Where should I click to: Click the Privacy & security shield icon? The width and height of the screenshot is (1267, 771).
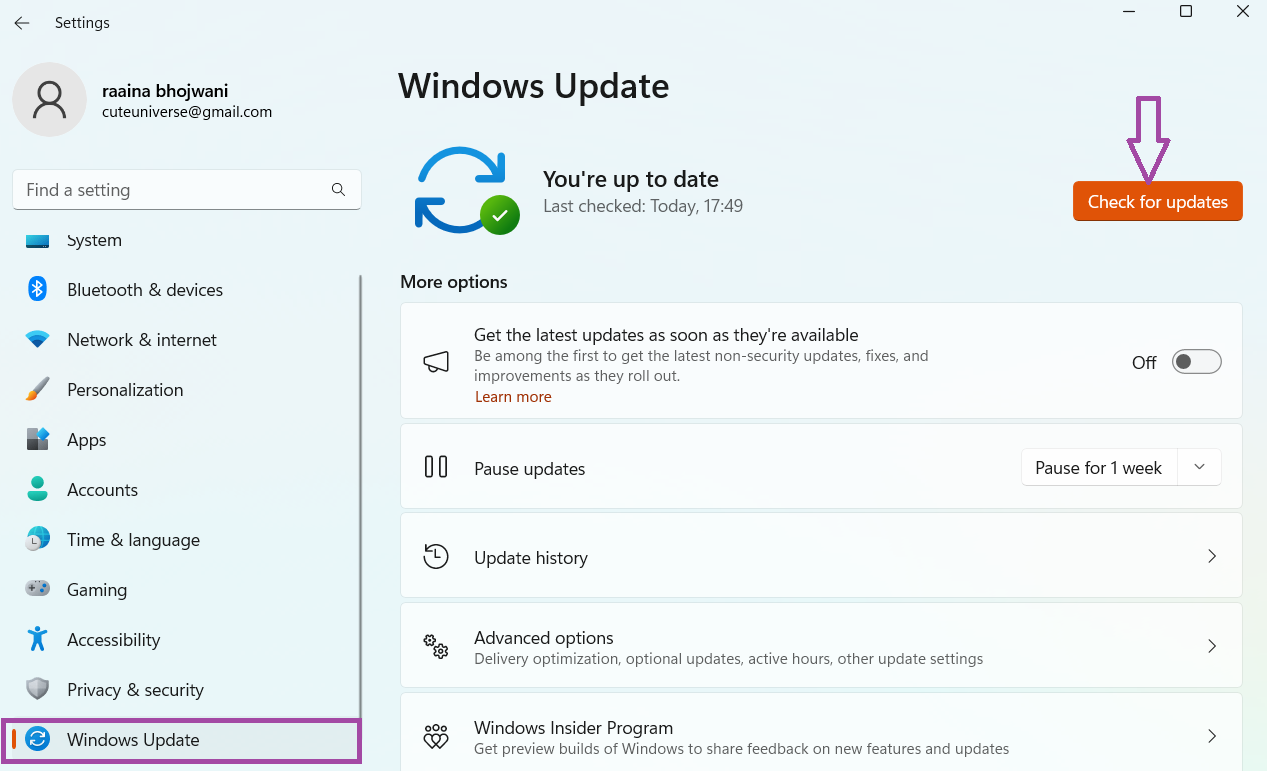(x=37, y=689)
